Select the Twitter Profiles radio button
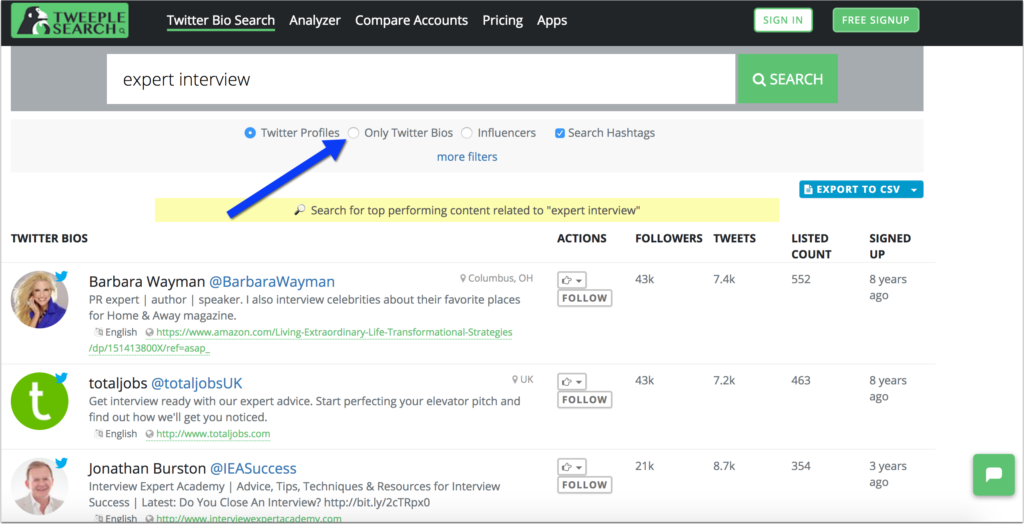Screen dimensions: 1024x524 (x=249, y=133)
